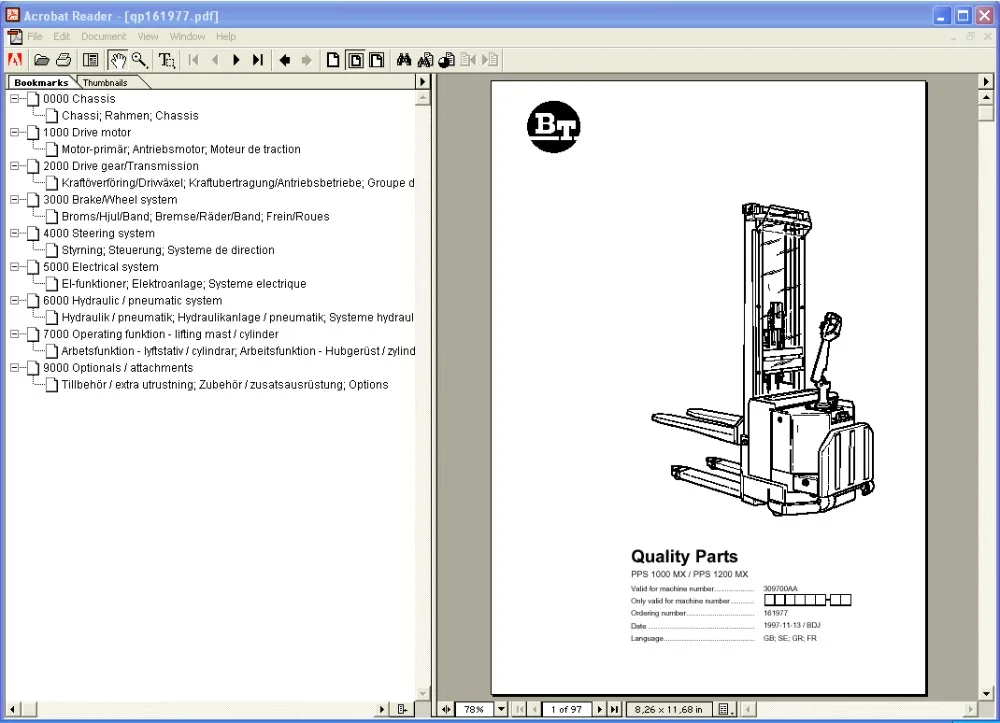Open the View menu

147,36
